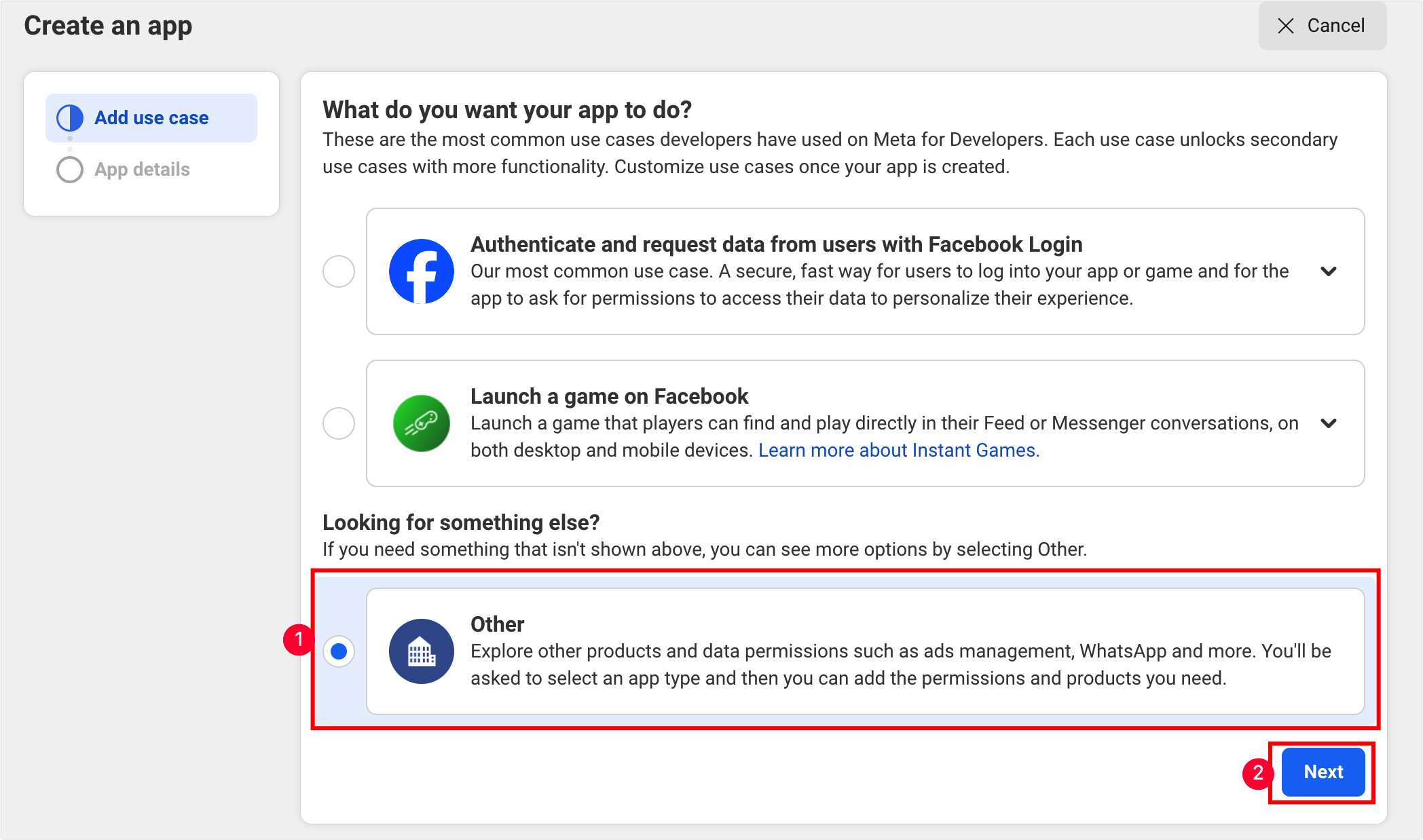Select the Facebook Login radio button

click(339, 271)
